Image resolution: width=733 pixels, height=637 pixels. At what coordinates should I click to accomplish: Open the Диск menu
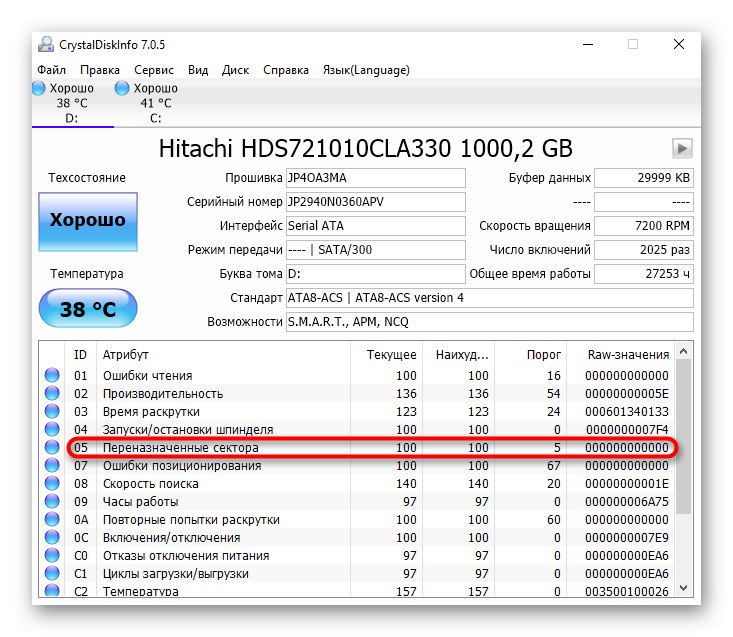[x=235, y=70]
